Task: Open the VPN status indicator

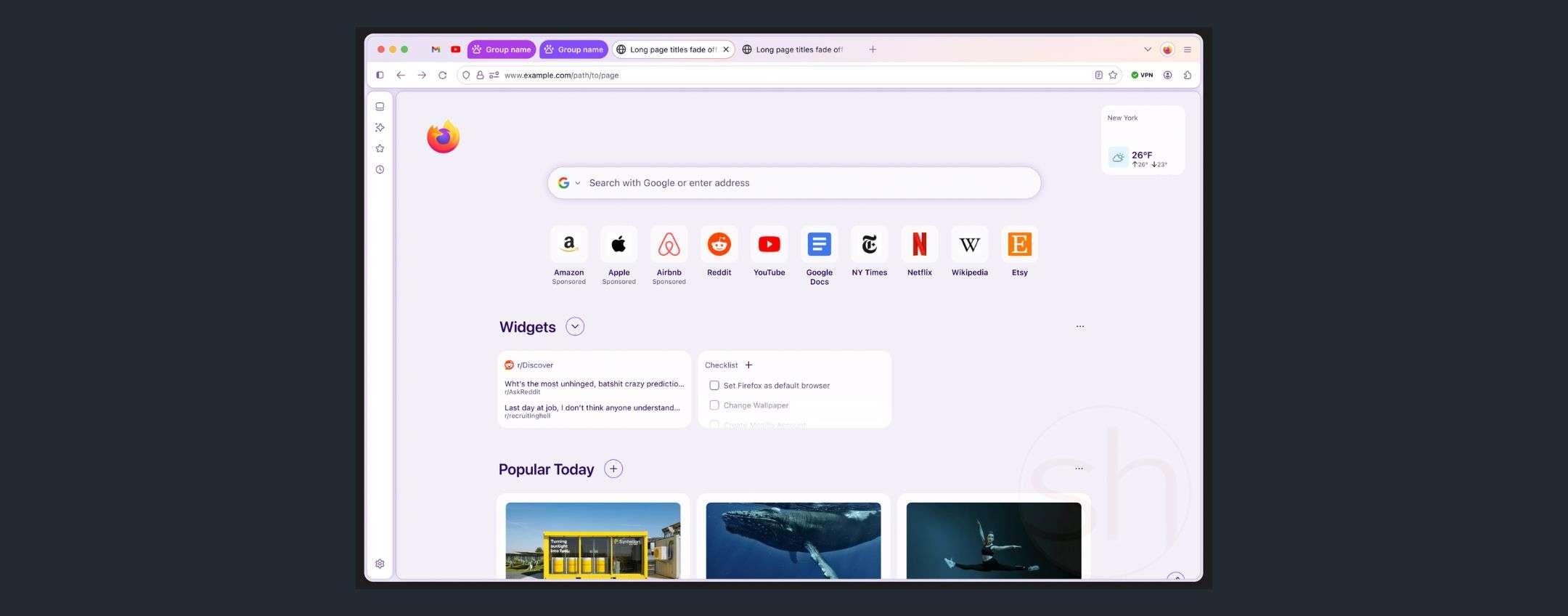Action: click(1142, 75)
